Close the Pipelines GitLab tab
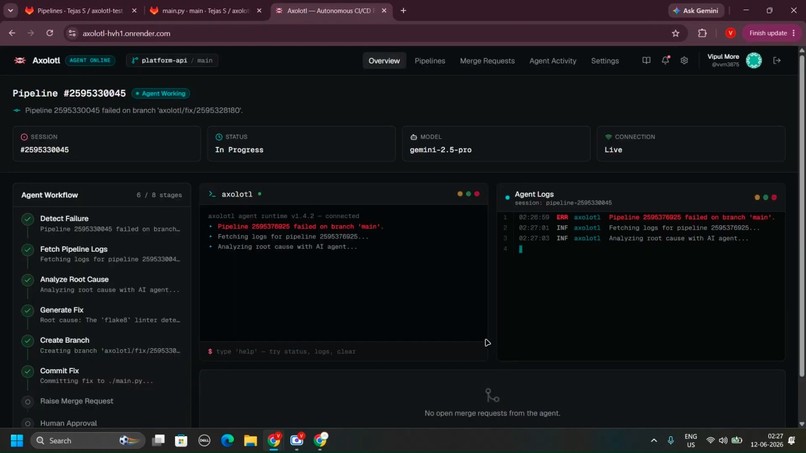 coord(134,11)
